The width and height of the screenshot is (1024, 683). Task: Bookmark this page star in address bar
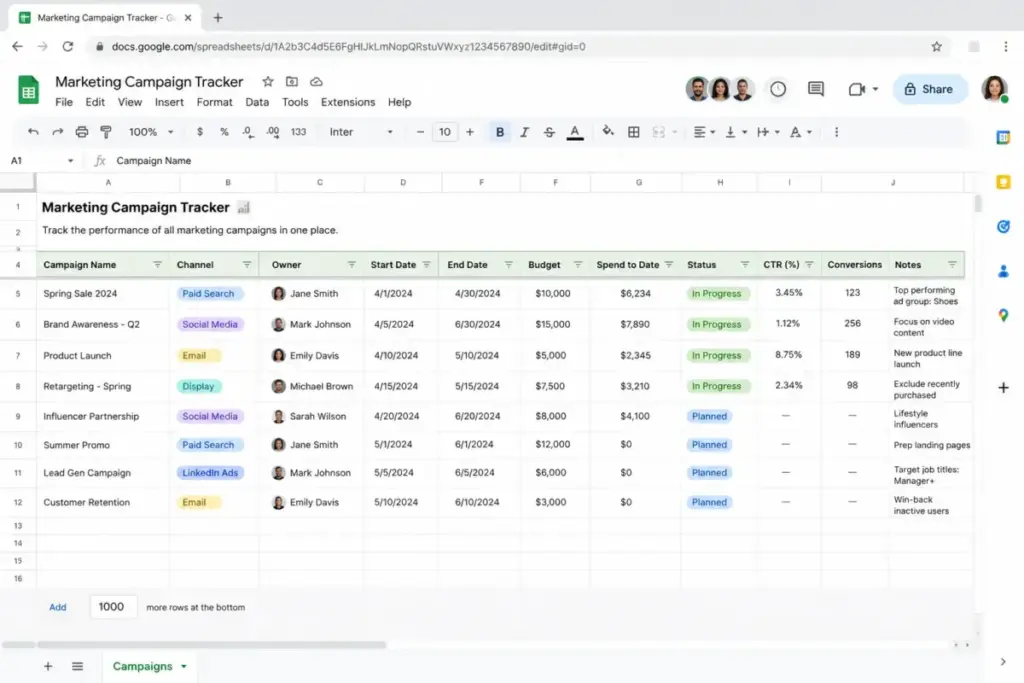coord(936,46)
